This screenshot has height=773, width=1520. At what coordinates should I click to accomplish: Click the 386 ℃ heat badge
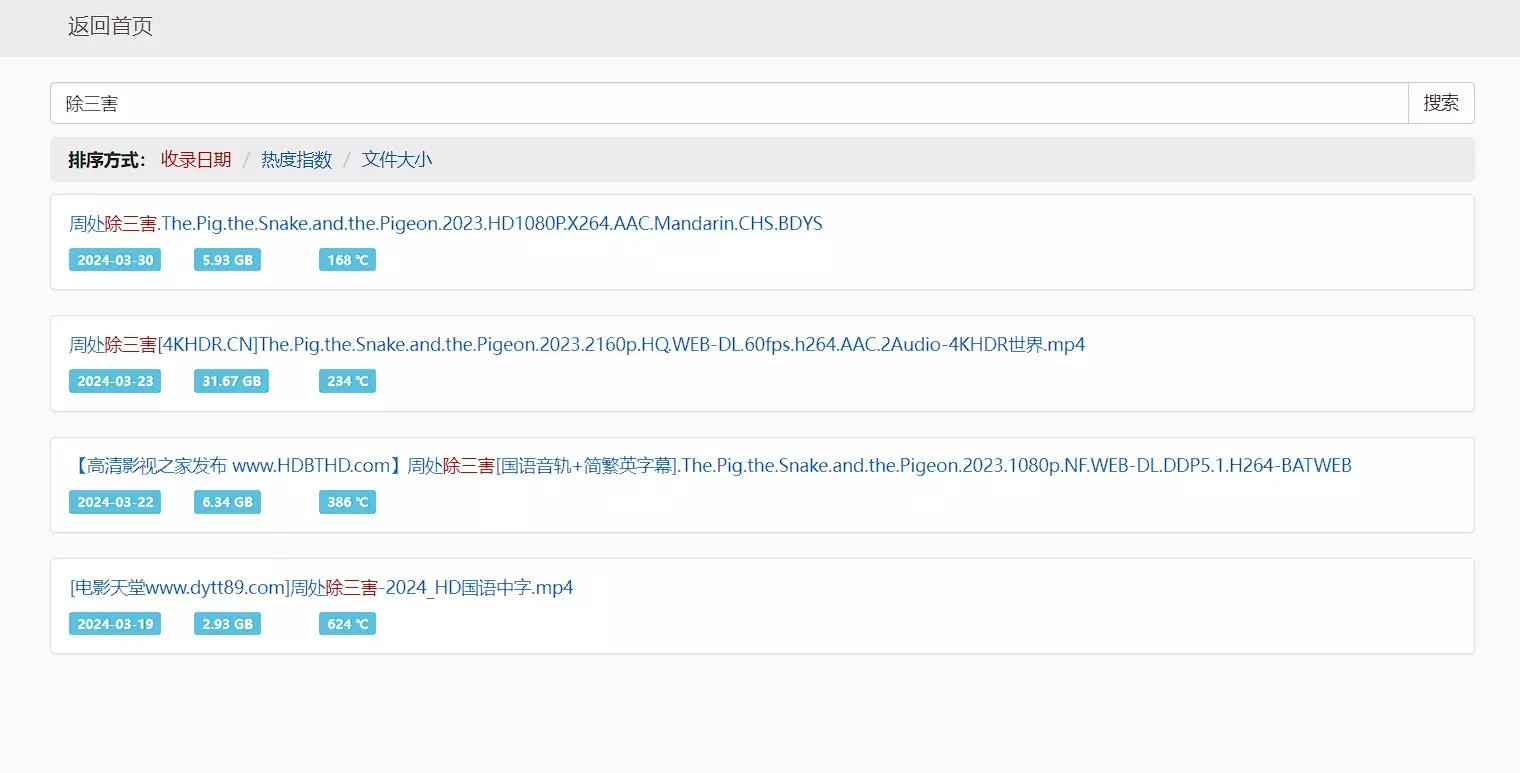point(347,502)
